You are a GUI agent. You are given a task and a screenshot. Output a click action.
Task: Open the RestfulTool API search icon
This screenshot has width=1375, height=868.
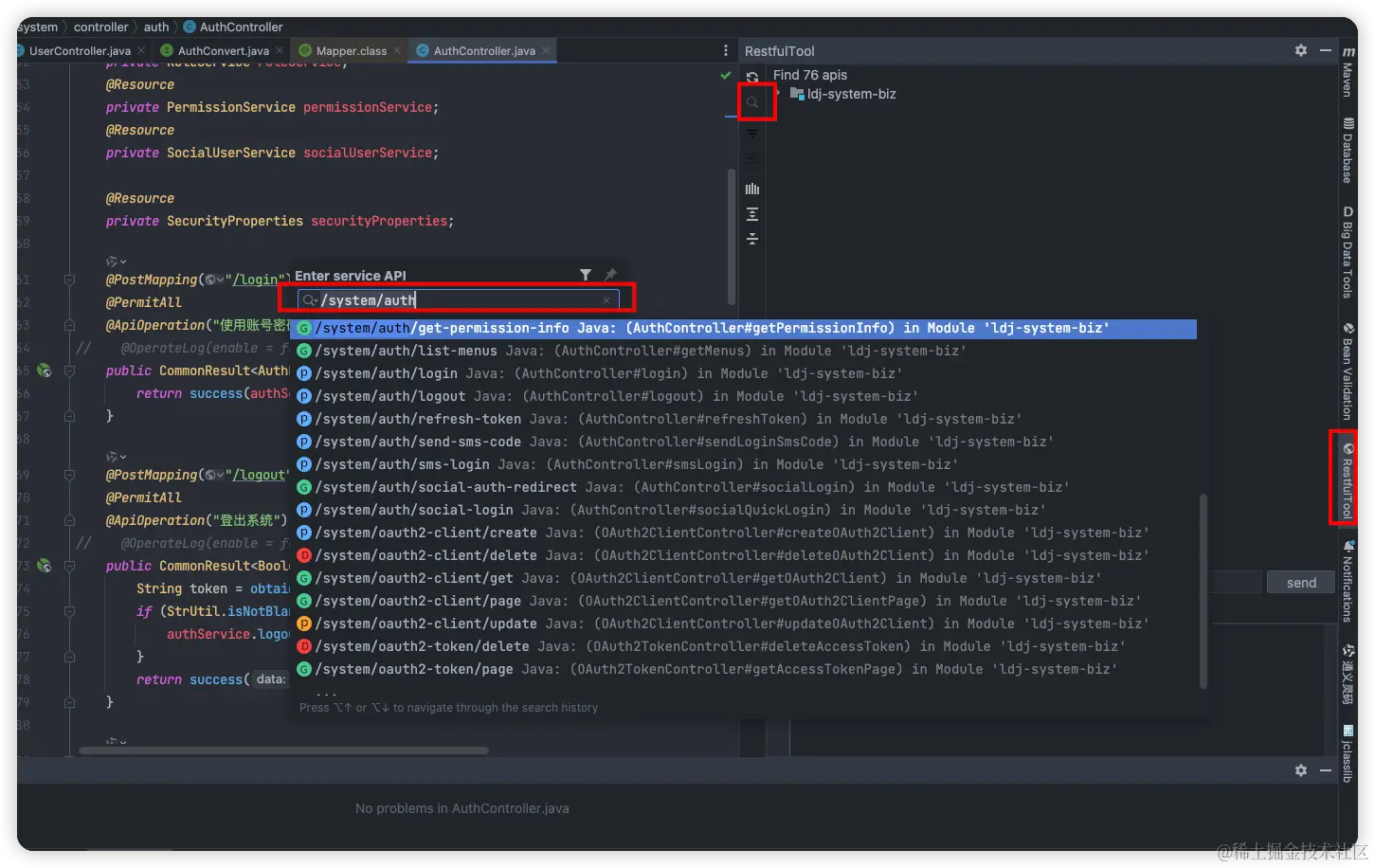coord(752,102)
